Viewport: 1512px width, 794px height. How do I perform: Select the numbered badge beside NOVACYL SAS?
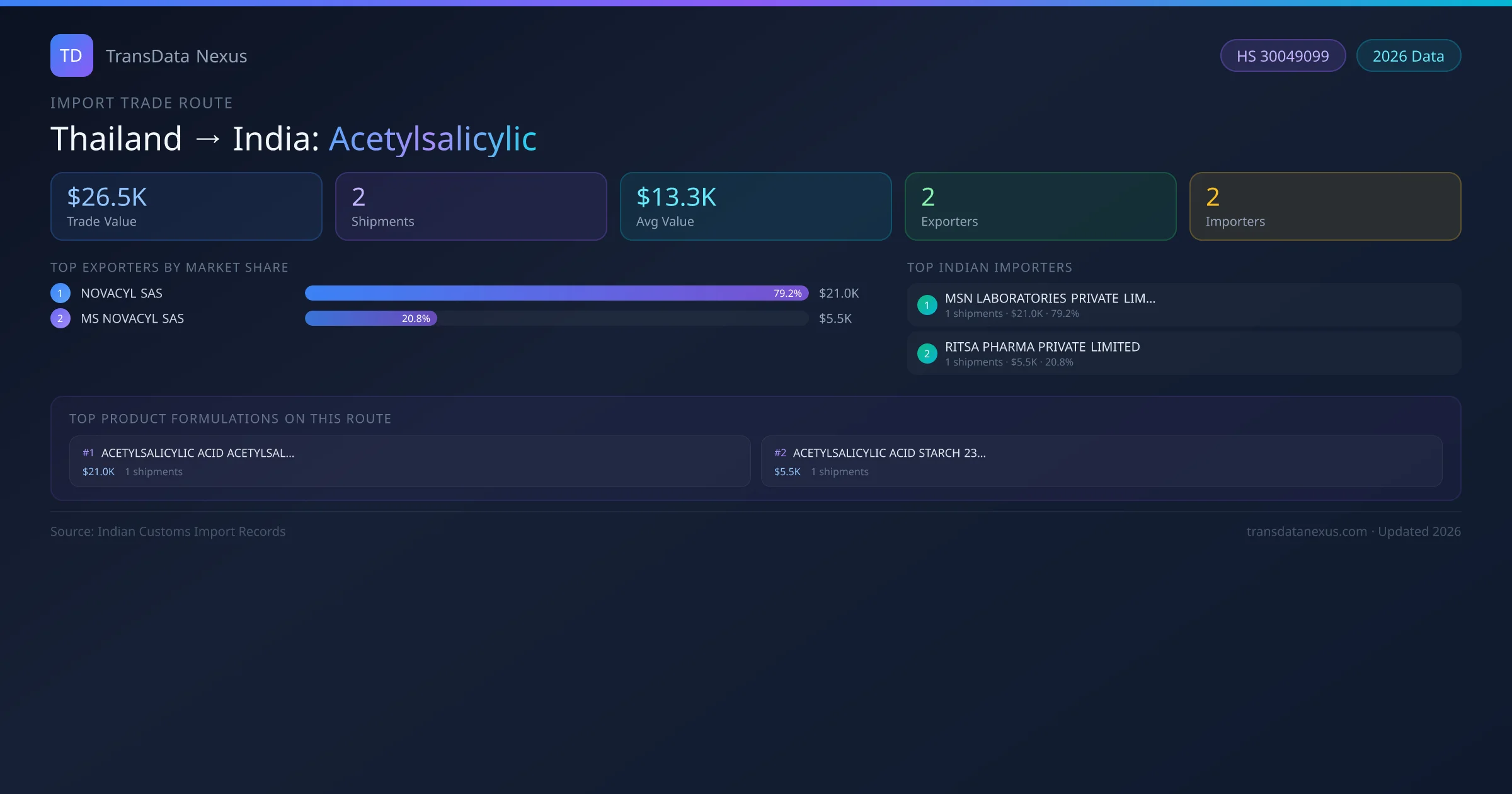point(60,292)
